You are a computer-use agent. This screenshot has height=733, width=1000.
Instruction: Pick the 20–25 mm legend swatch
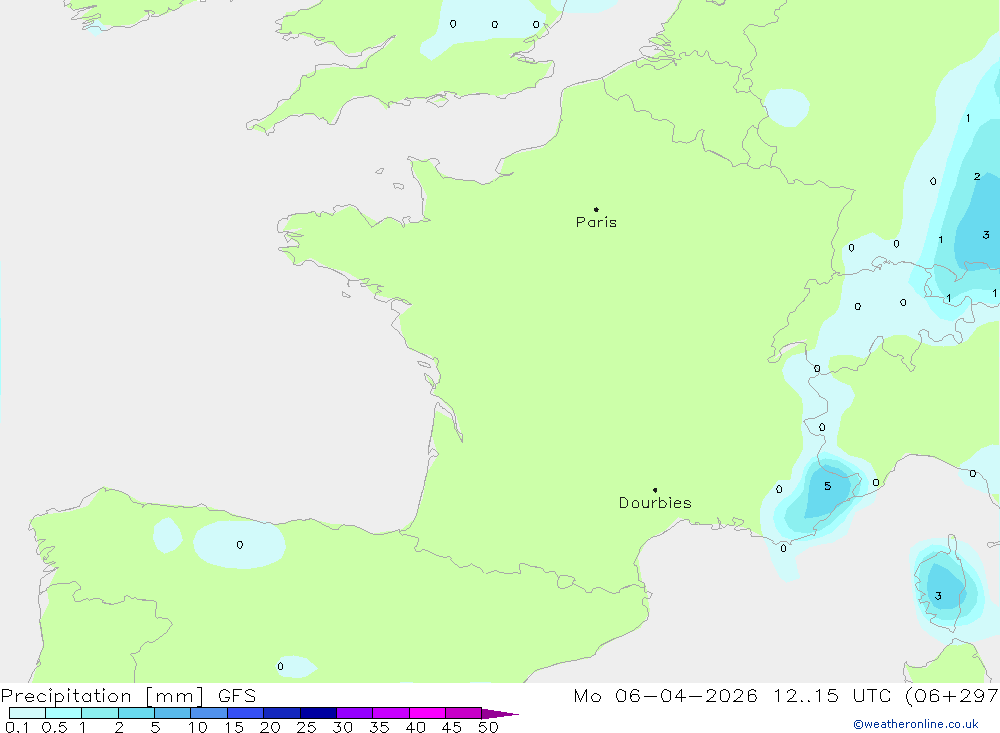click(x=281, y=713)
